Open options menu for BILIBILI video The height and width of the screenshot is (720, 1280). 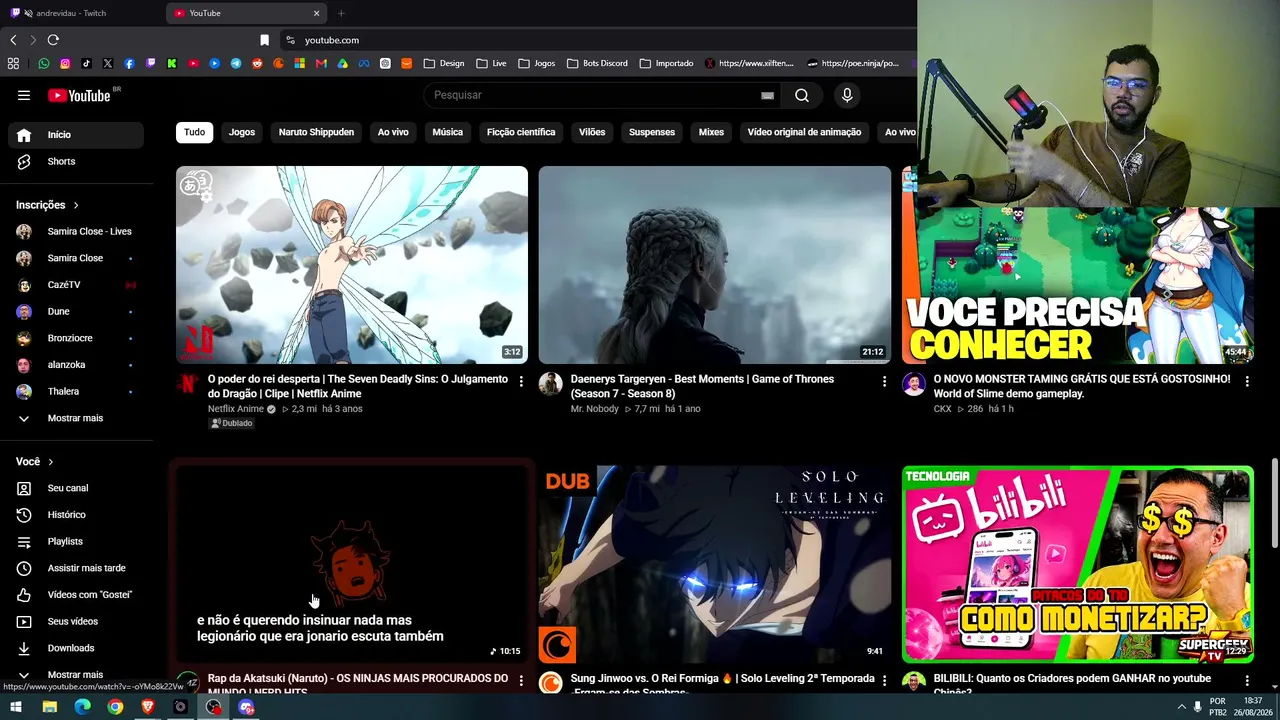click(x=1247, y=680)
